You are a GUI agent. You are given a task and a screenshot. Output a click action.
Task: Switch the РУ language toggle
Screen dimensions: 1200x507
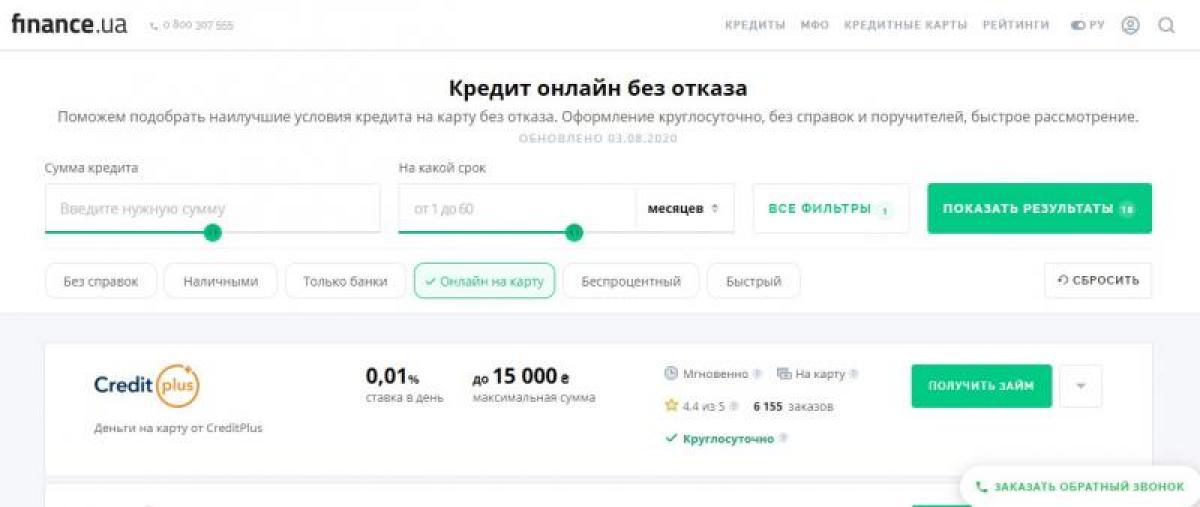click(1087, 25)
